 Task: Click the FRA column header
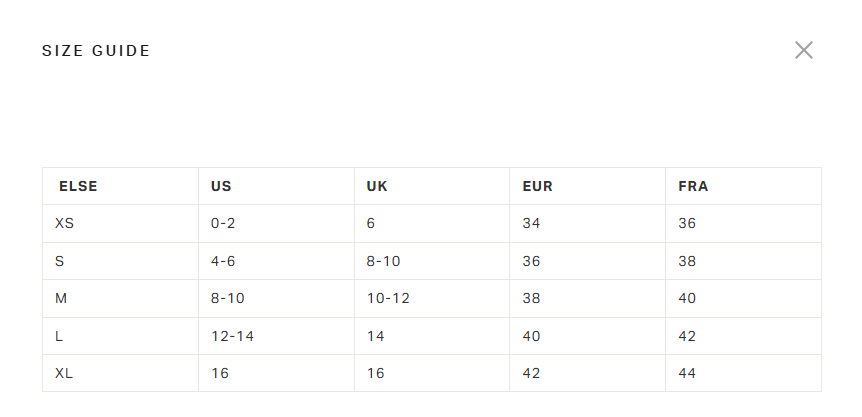(x=693, y=186)
